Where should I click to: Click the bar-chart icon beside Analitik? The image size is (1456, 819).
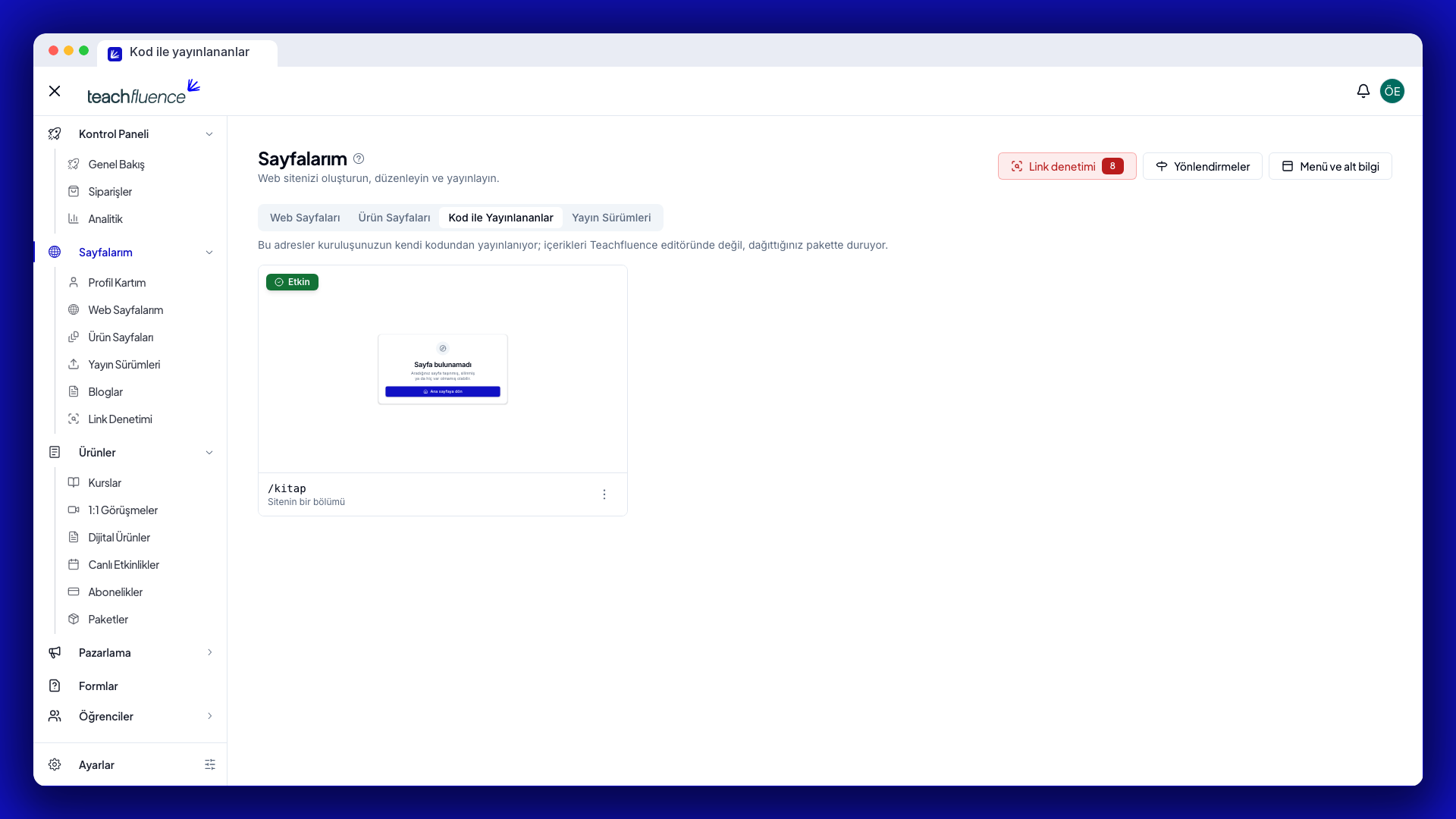point(74,219)
